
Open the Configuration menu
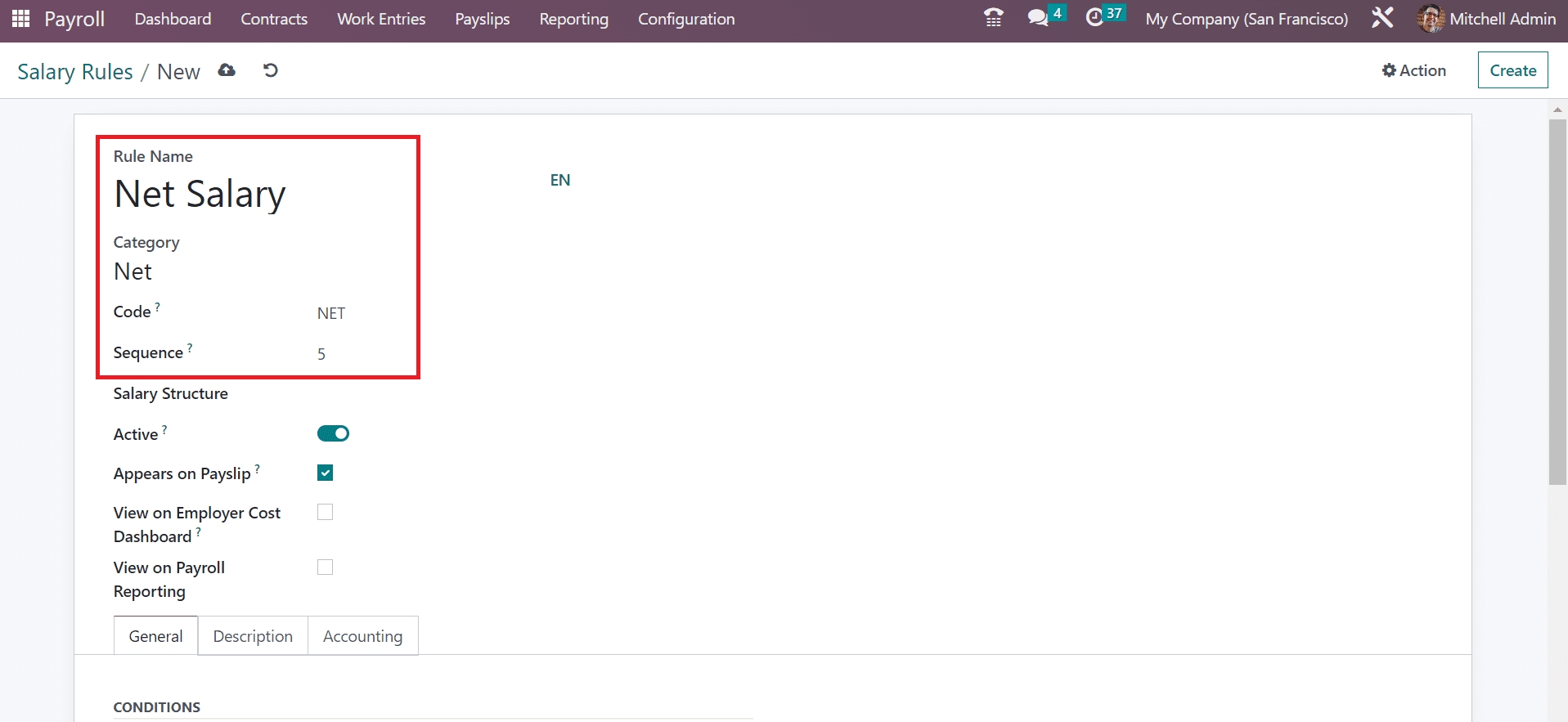(x=685, y=19)
